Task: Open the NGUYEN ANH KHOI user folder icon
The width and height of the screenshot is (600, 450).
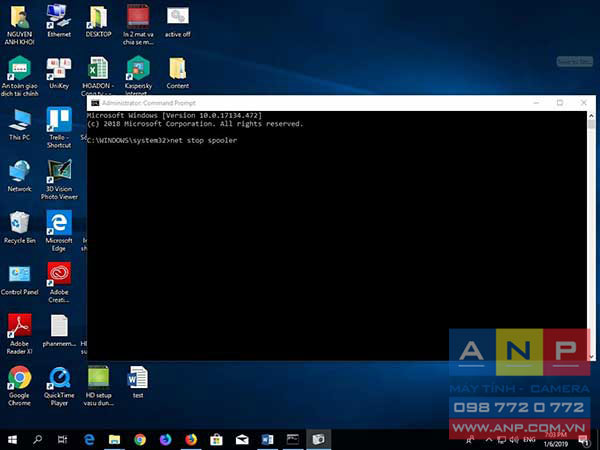Action: pos(20,18)
